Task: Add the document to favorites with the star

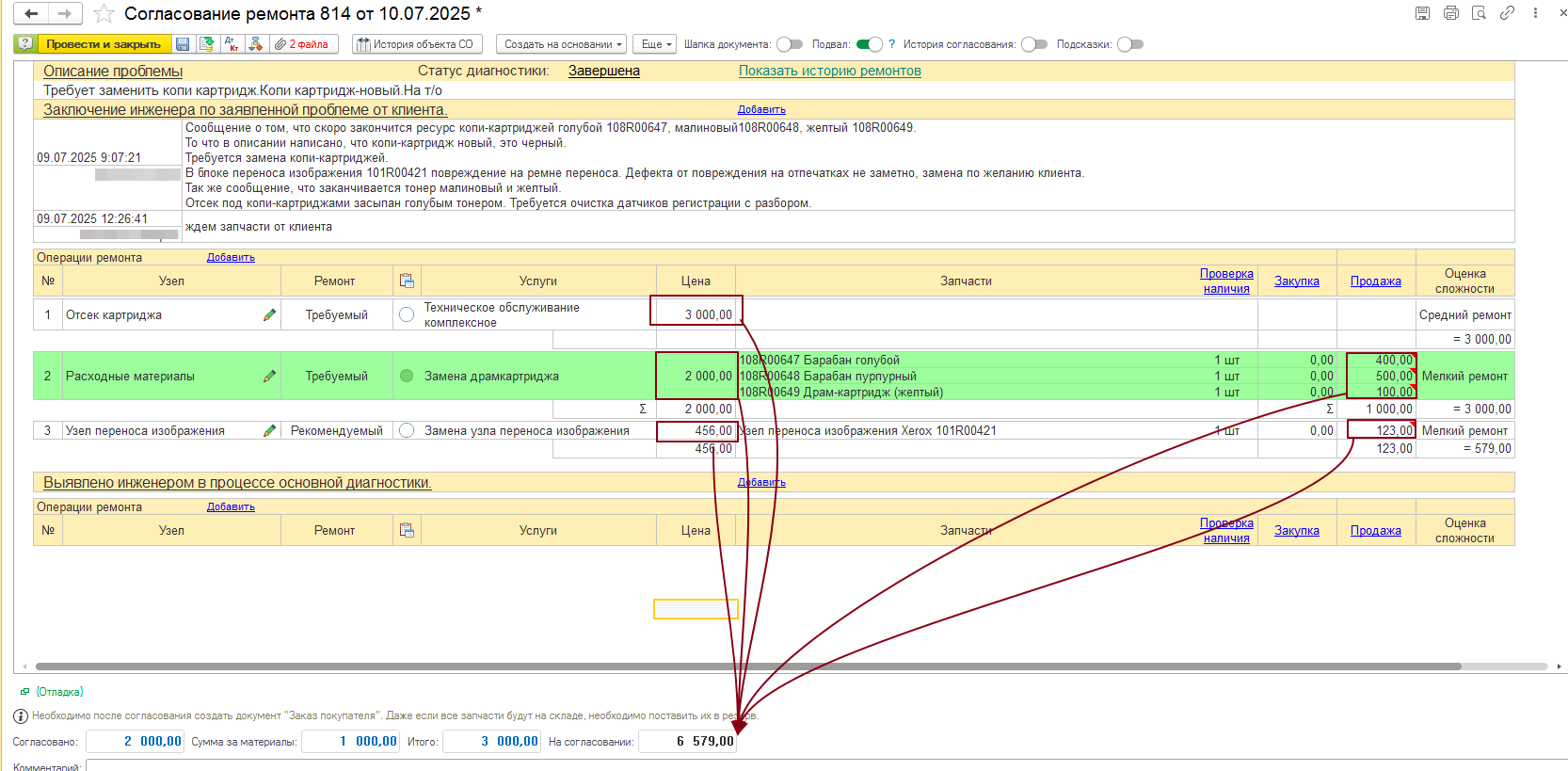Action: coord(104,13)
